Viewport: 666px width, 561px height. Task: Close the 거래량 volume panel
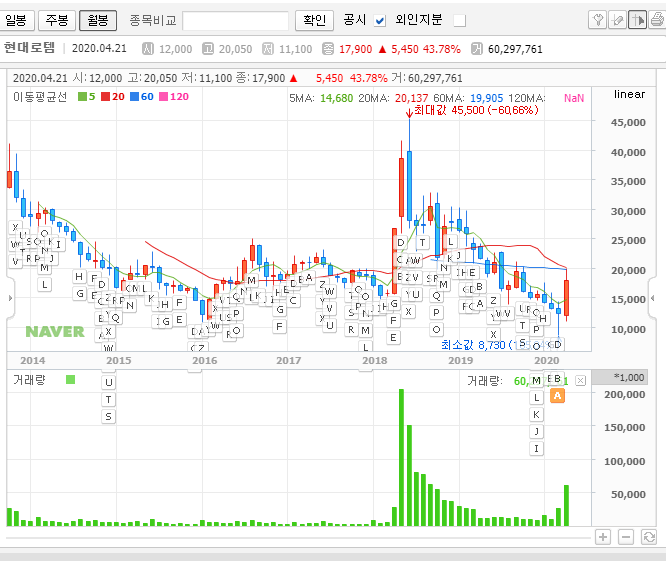[580, 381]
